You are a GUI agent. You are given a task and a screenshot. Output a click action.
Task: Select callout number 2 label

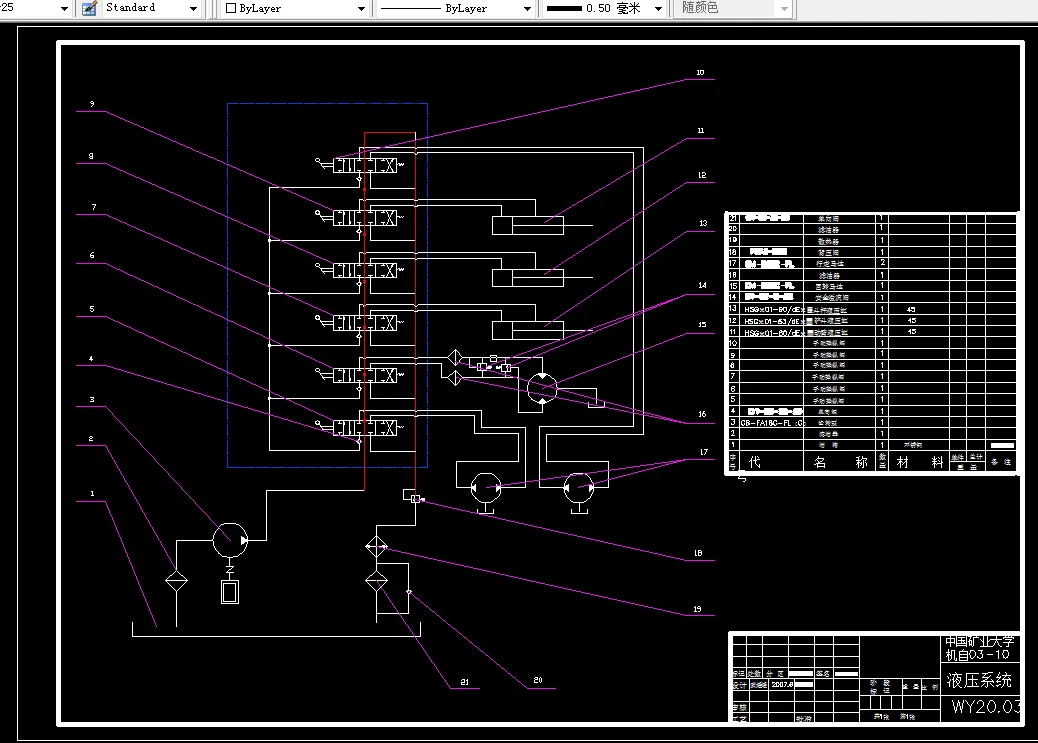[91, 438]
